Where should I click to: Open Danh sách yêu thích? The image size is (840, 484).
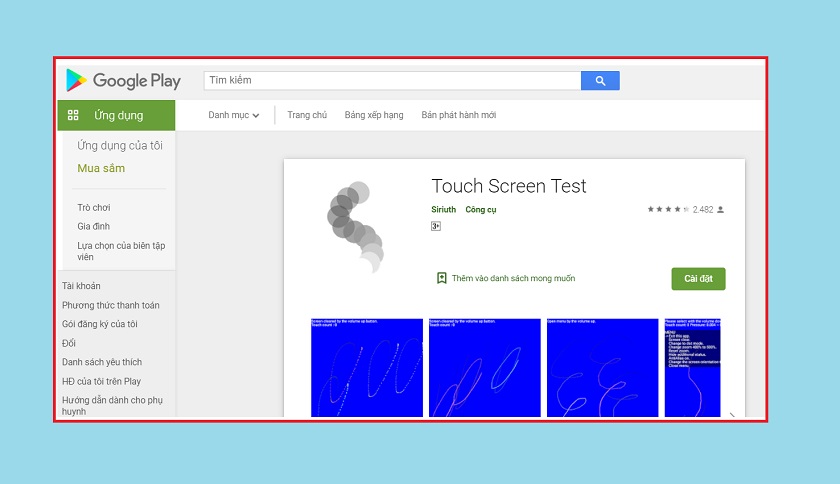tap(102, 362)
